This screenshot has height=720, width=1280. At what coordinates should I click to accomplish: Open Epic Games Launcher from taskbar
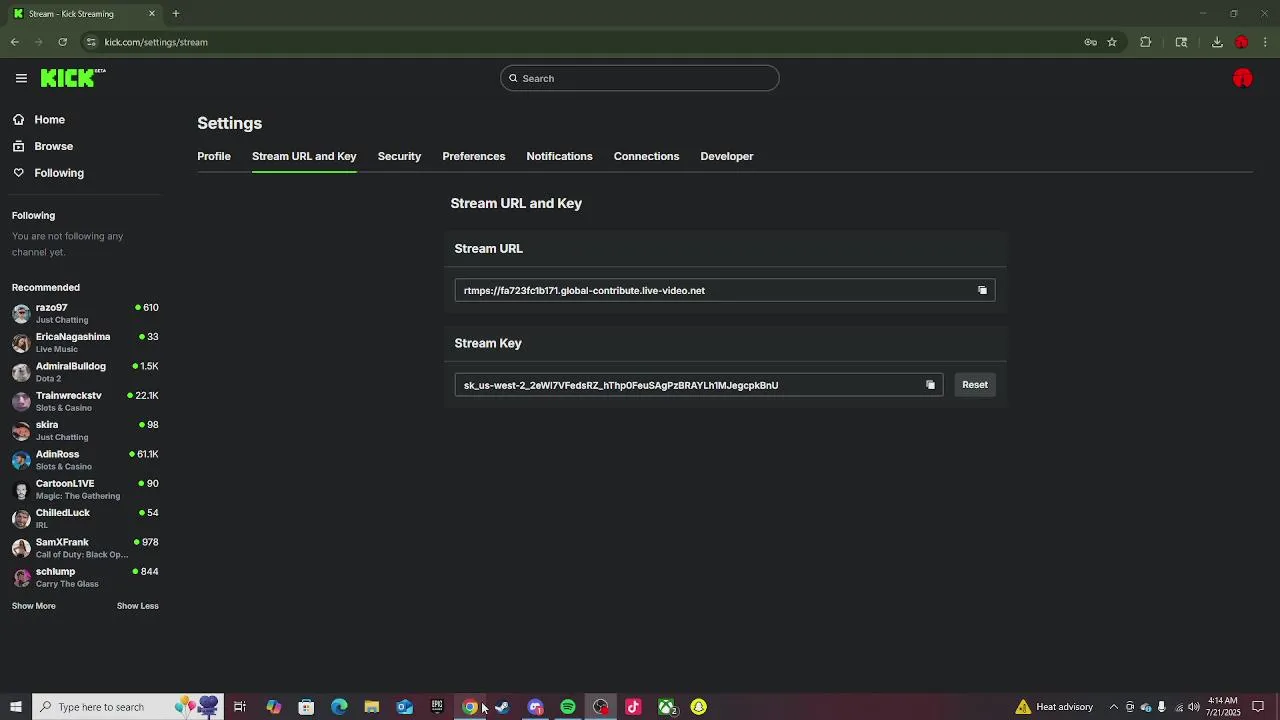point(437,707)
